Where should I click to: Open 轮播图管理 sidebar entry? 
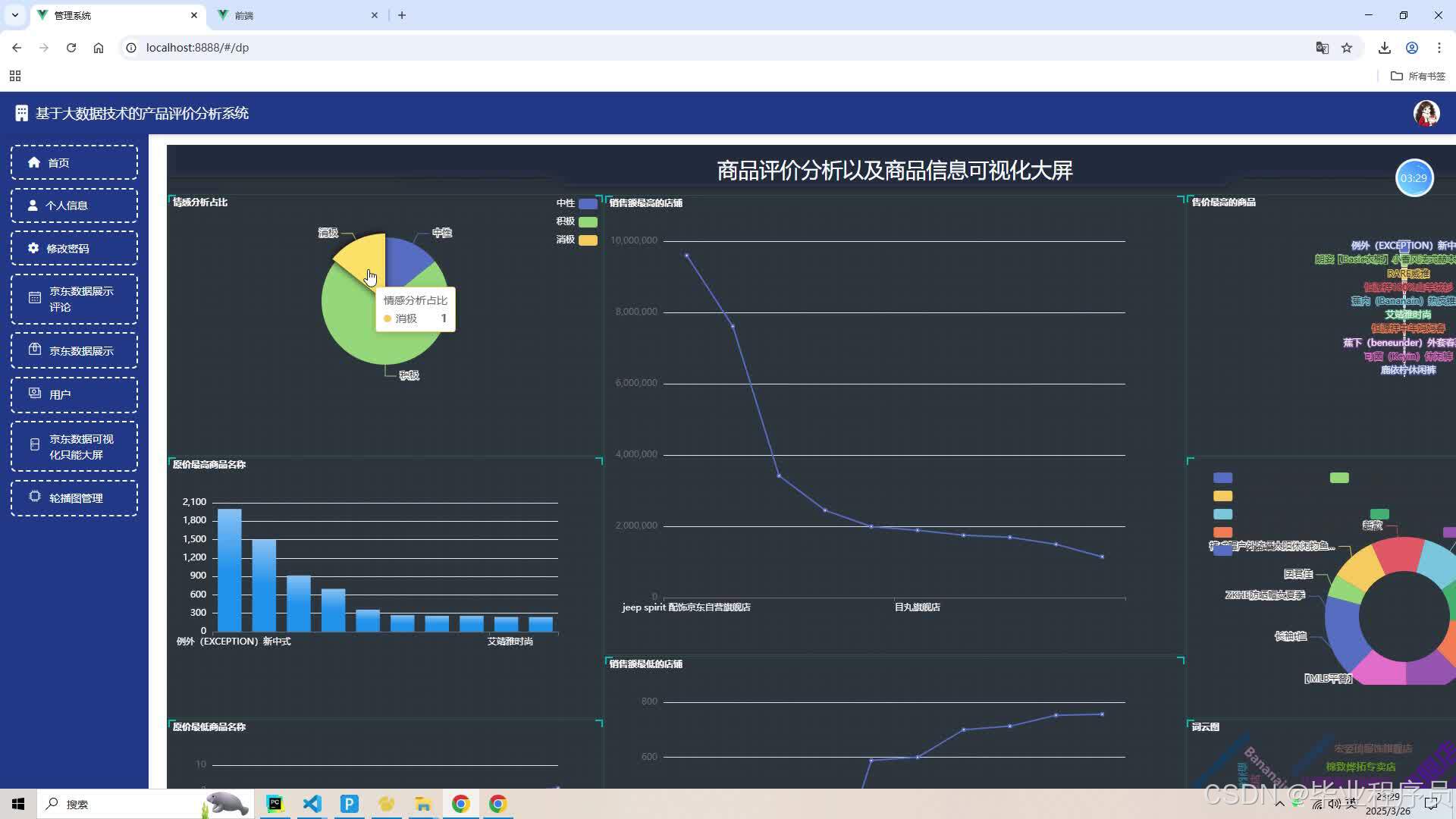[74, 498]
